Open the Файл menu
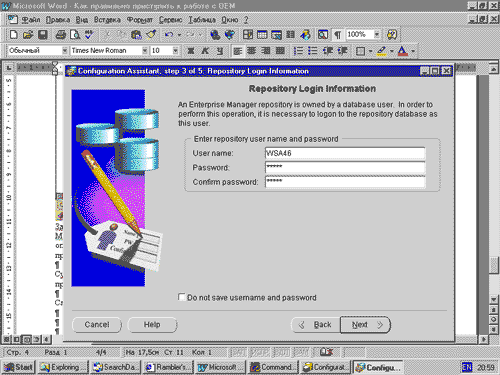 click(31, 20)
